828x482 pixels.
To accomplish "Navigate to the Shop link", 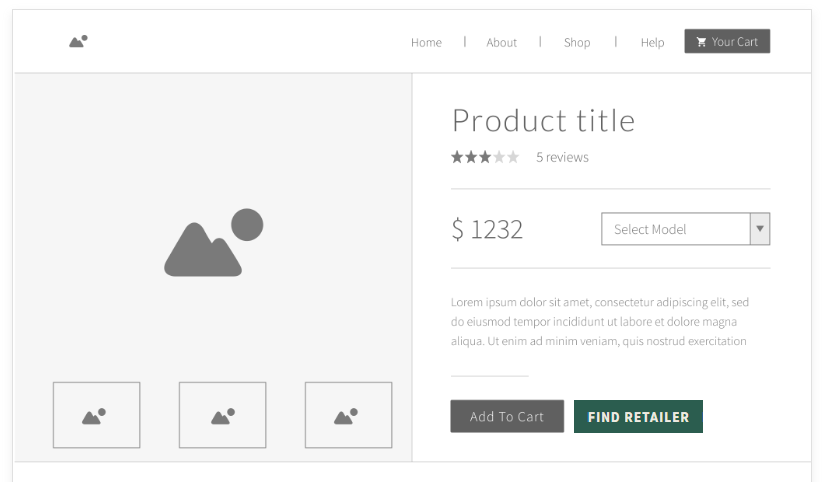I will [577, 42].
